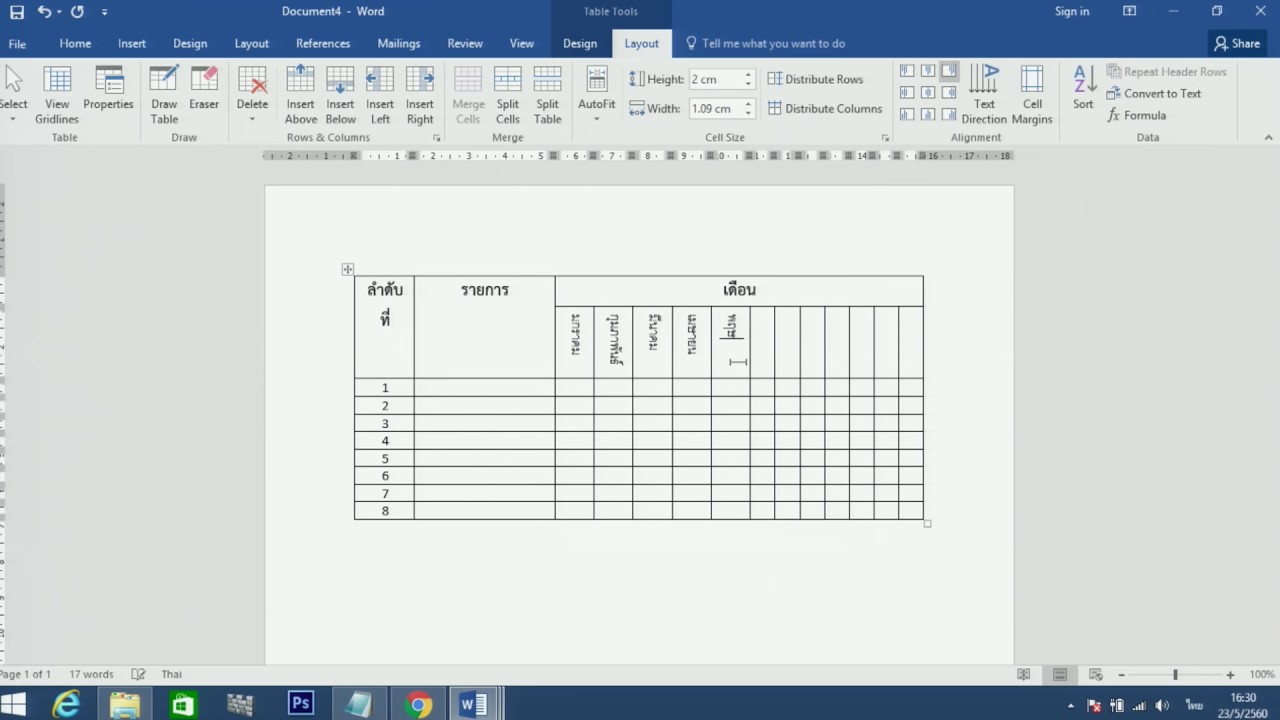Open the Rows & Columns dialog launcher
This screenshot has width=1280, height=720.
pyautogui.click(x=437, y=138)
